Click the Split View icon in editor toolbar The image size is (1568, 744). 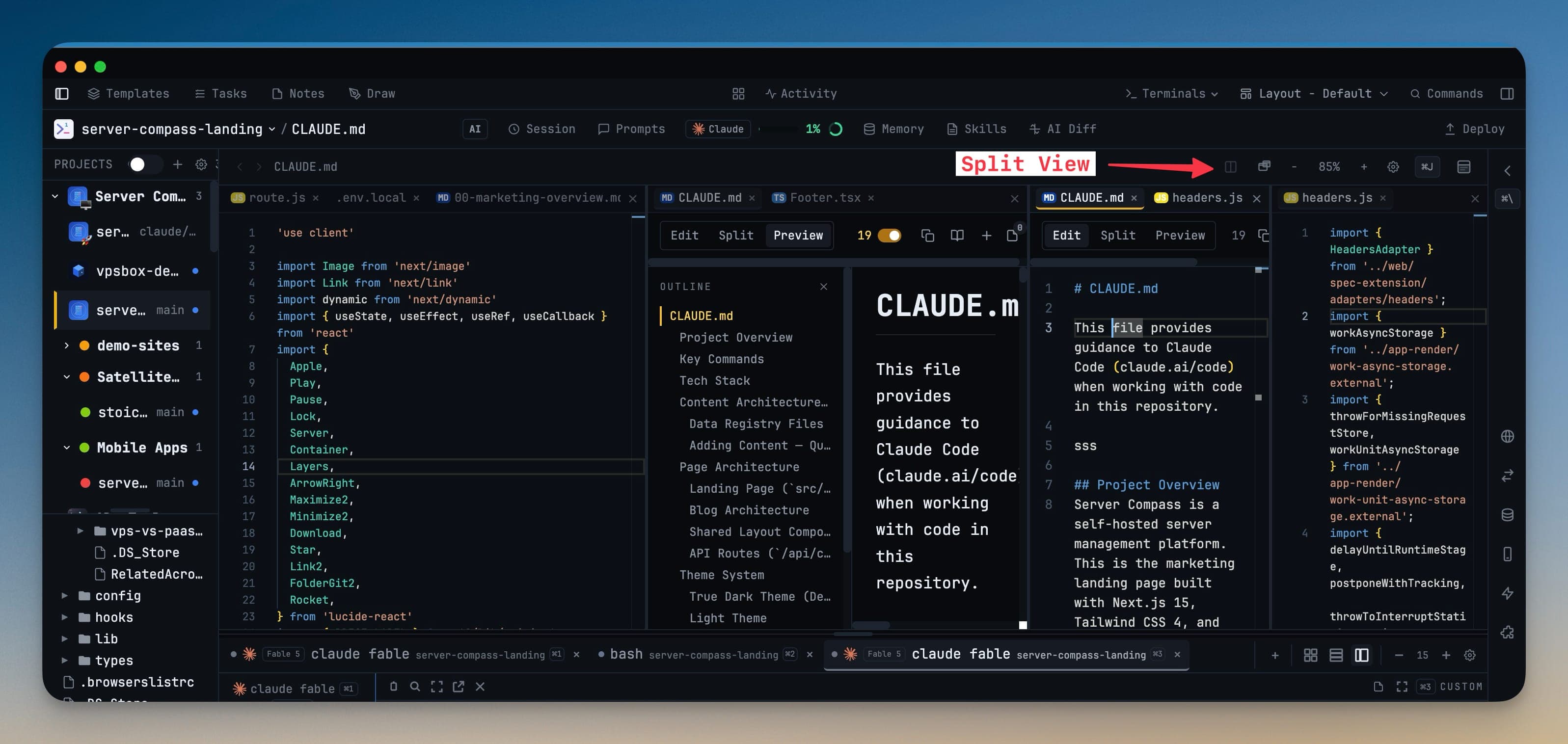click(x=1230, y=167)
